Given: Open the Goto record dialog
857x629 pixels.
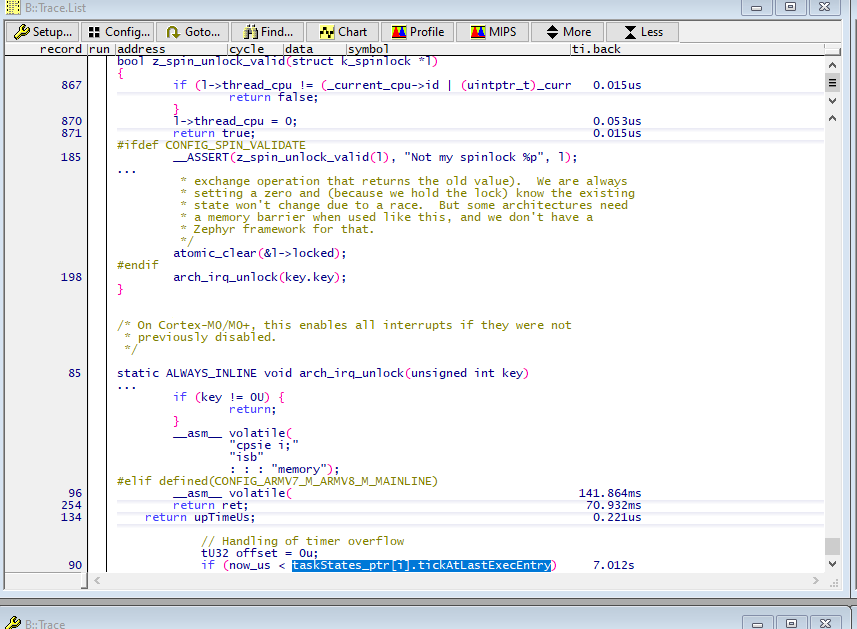Looking at the screenshot, I should [192, 31].
